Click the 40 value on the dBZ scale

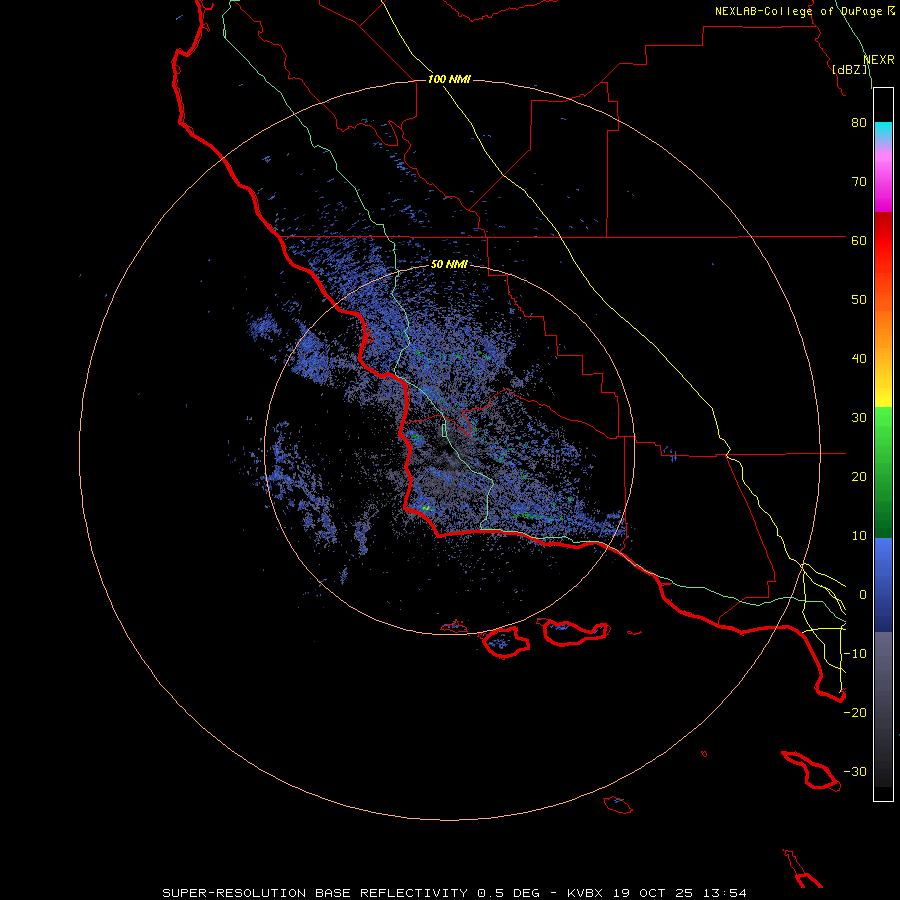tap(859, 359)
